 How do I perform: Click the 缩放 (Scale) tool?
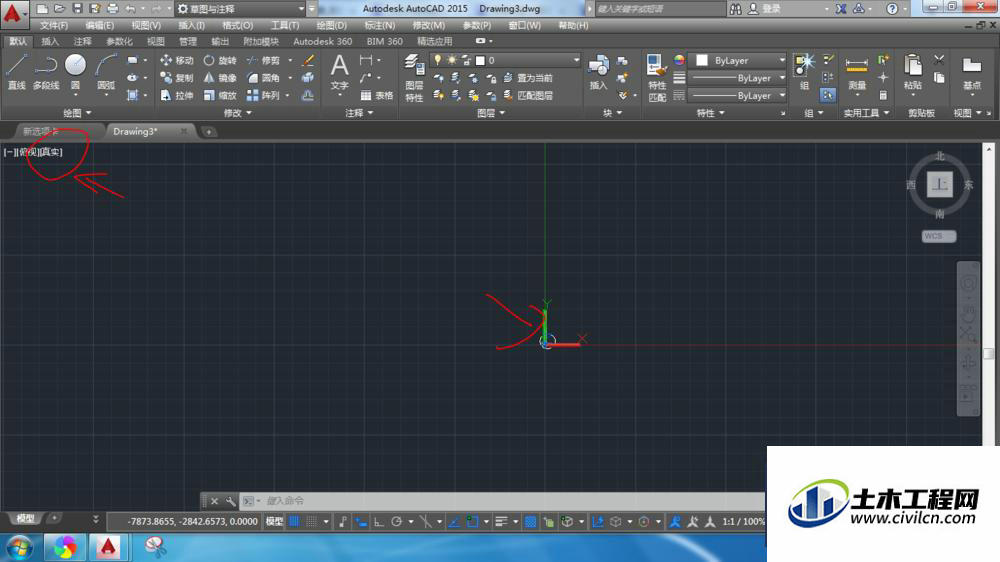click(220, 95)
